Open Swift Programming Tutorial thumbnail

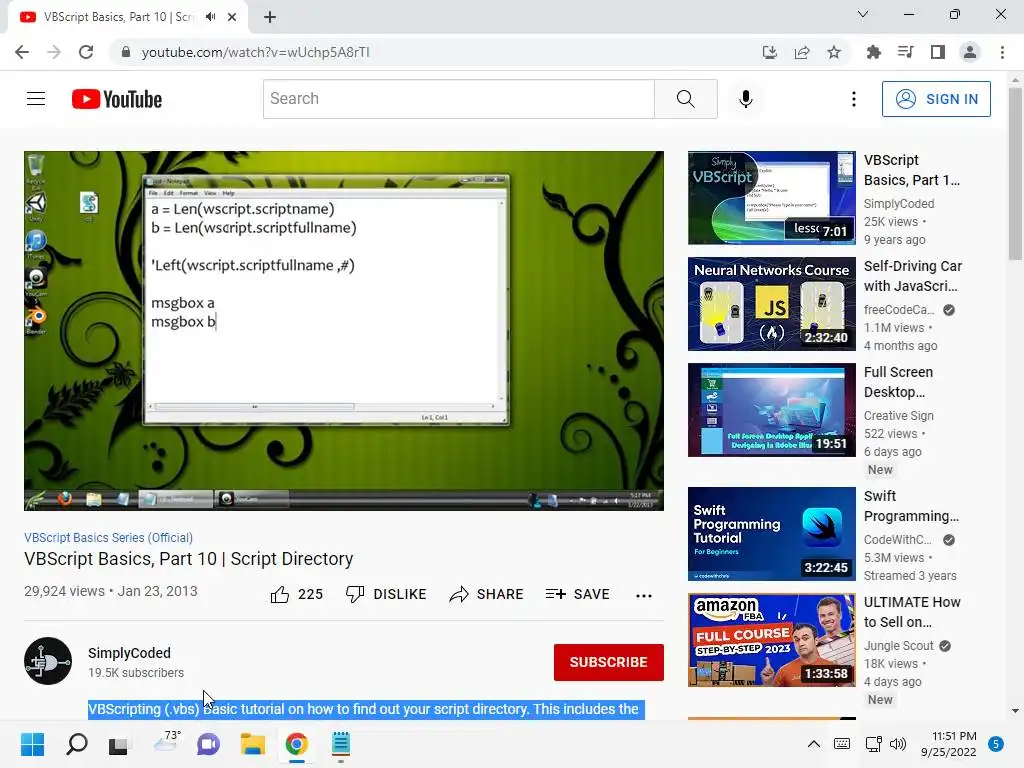coord(771,534)
